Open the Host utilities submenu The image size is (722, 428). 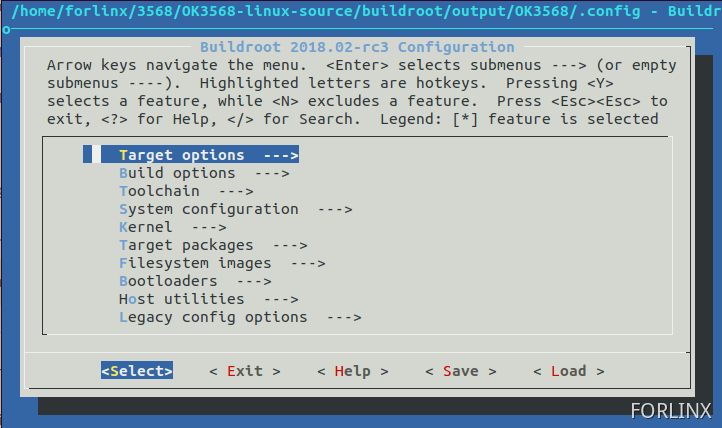pyautogui.click(x=181, y=299)
